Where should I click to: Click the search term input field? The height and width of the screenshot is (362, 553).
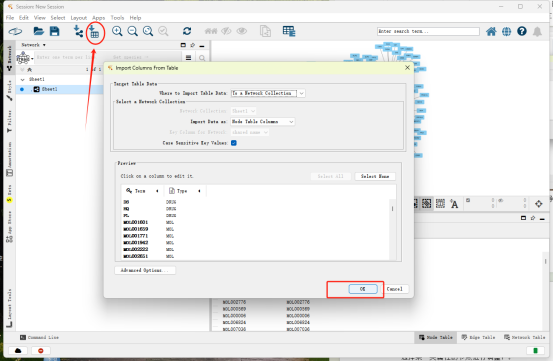click(x=428, y=31)
